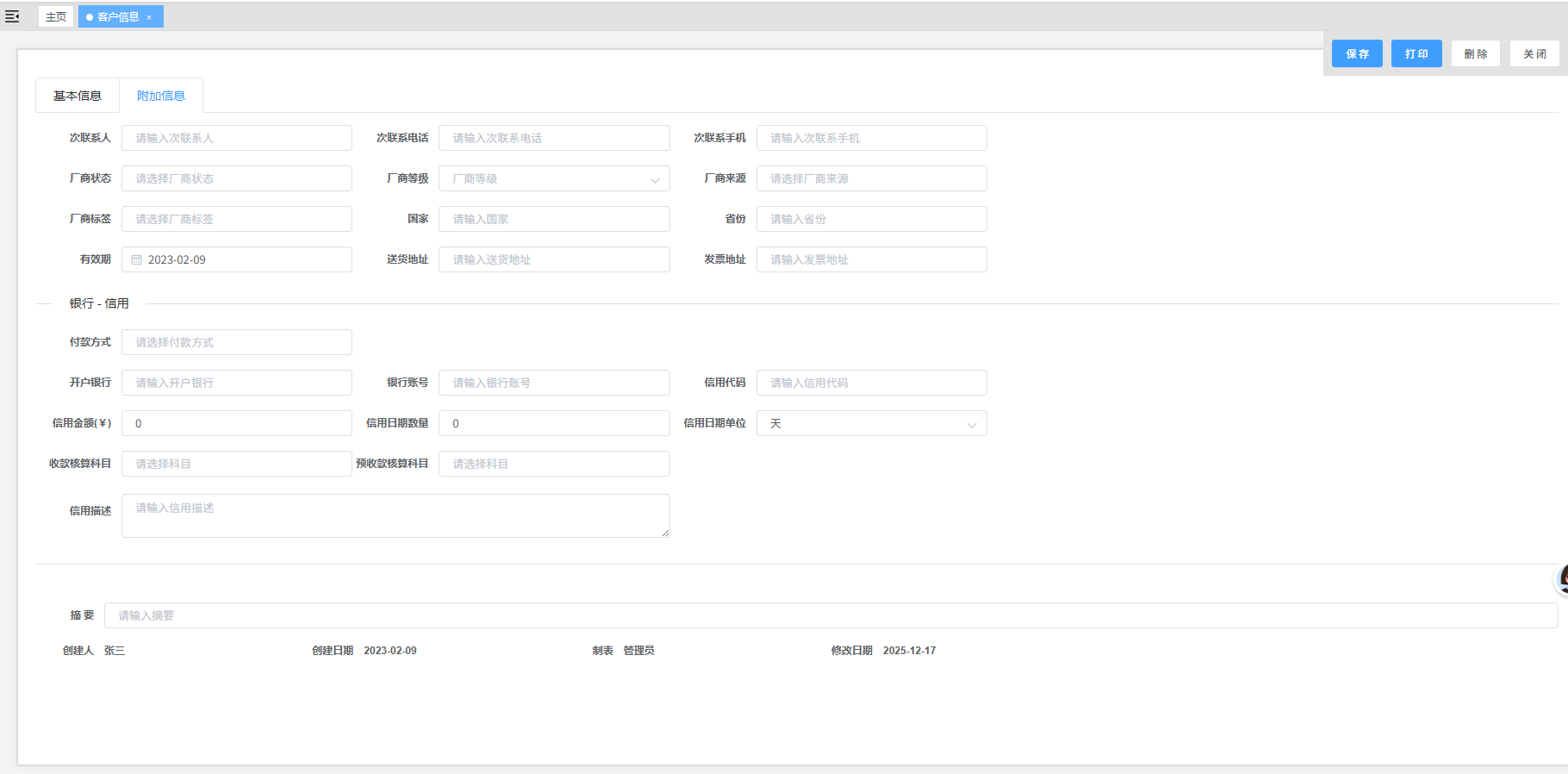1568x774 pixels.
Task: Collapse the sidebar menu hamburger icon
Action: 12,16
